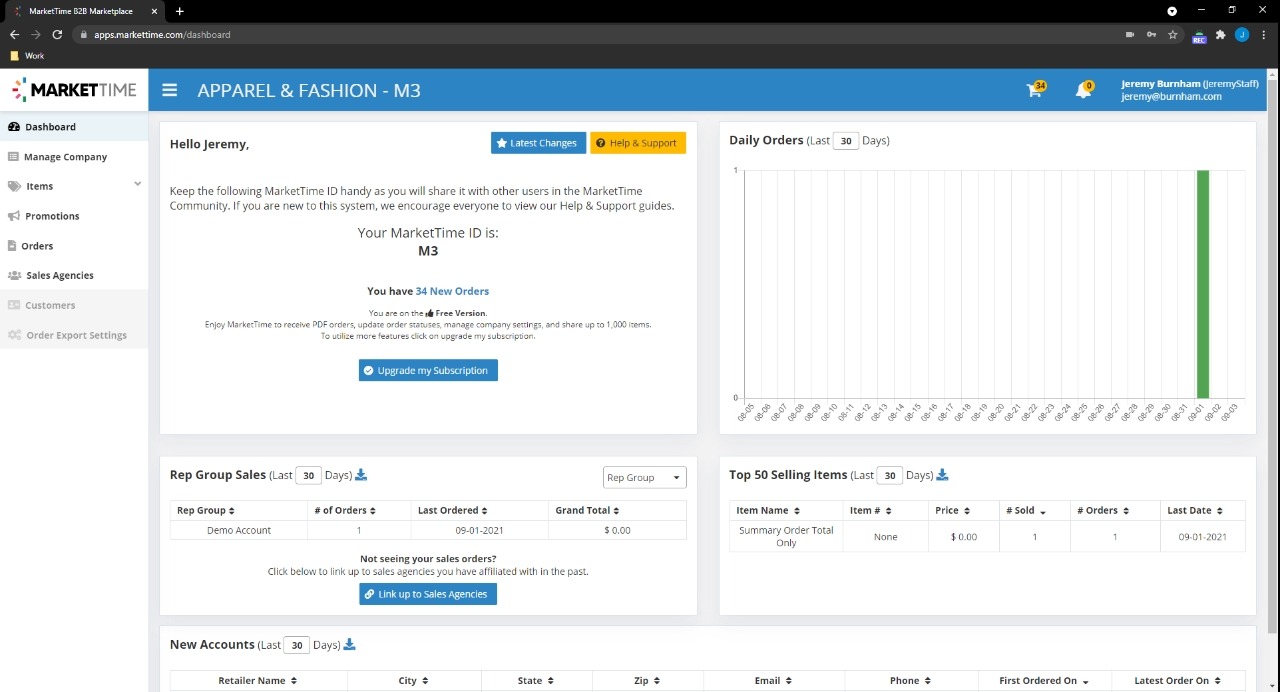Expand the Items sidebar menu

coord(74,186)
